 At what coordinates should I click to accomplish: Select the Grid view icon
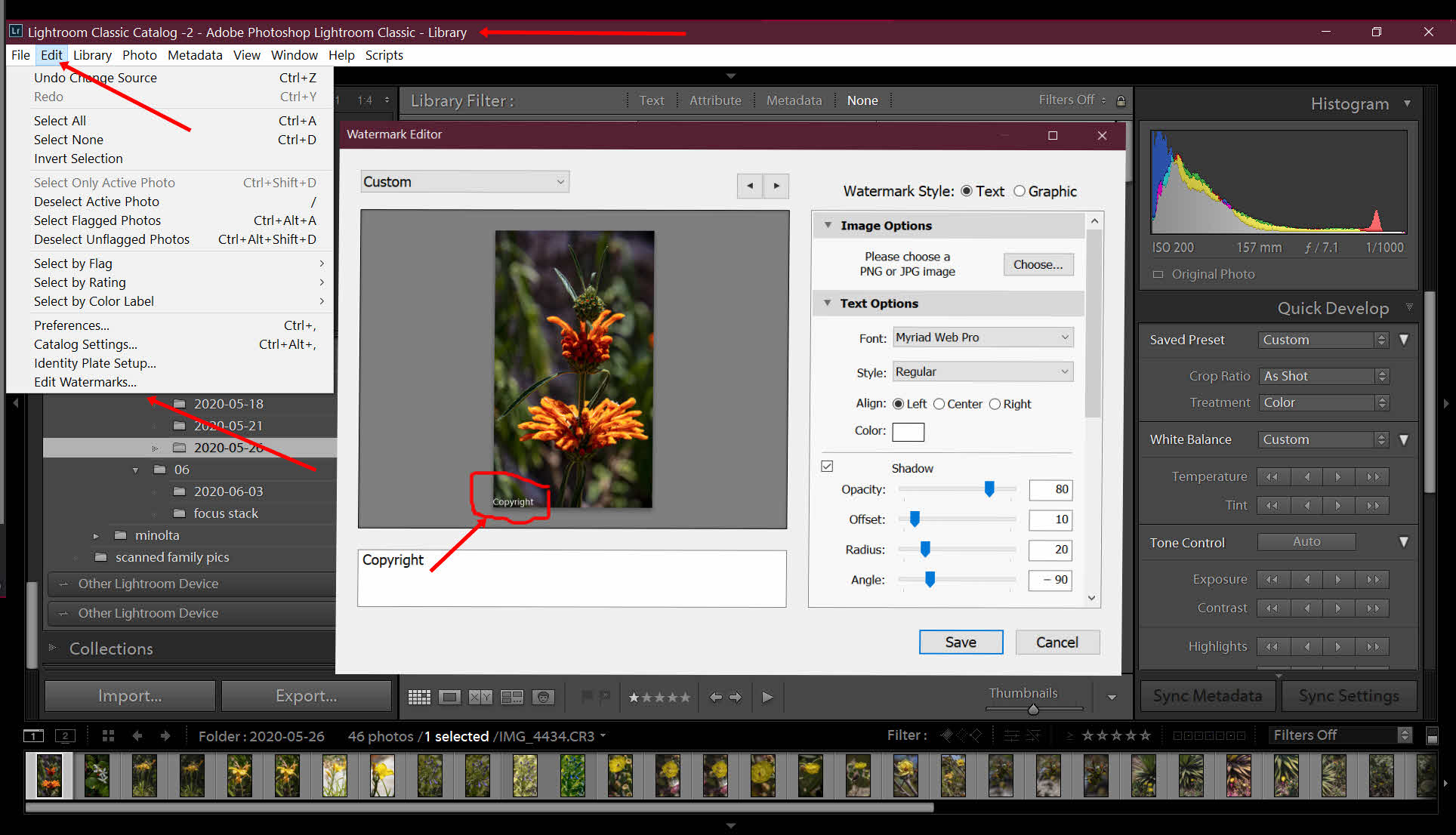(419, 696)
